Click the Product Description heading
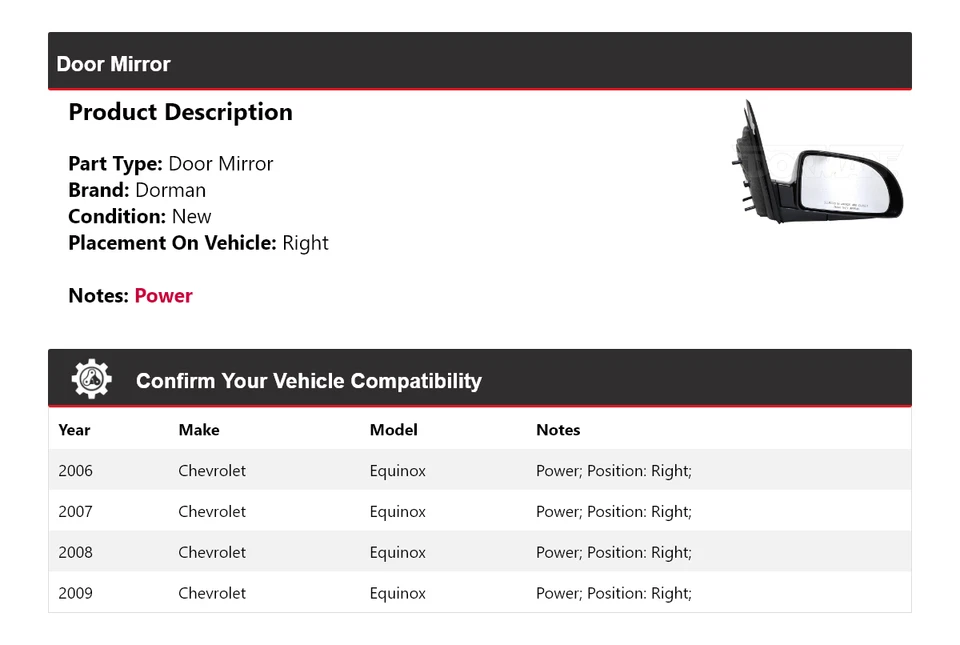 tap(181, 112)
